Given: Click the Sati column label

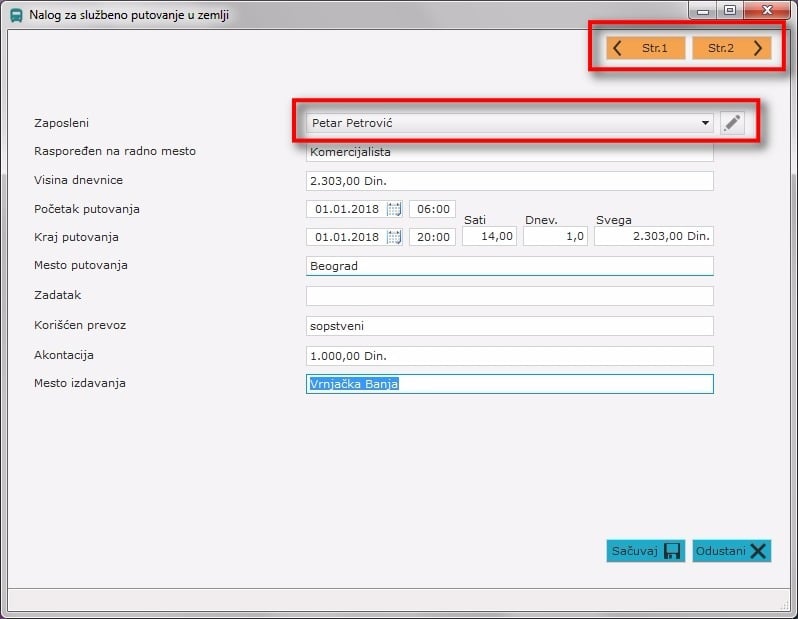Looking at the screenshot, I should [475, 220].
